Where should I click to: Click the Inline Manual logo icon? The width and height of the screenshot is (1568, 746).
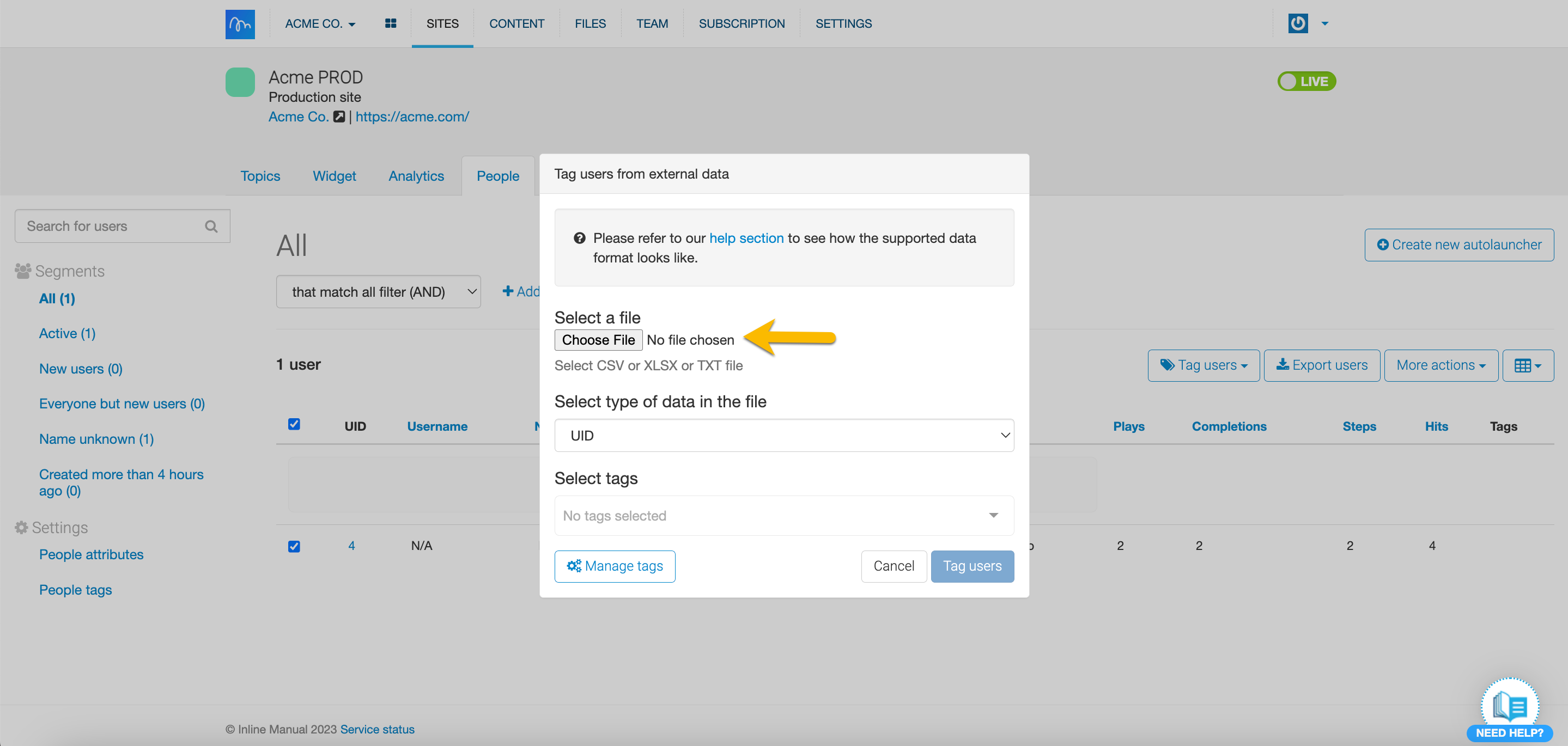pyautogui.click(x=240, y=24)
